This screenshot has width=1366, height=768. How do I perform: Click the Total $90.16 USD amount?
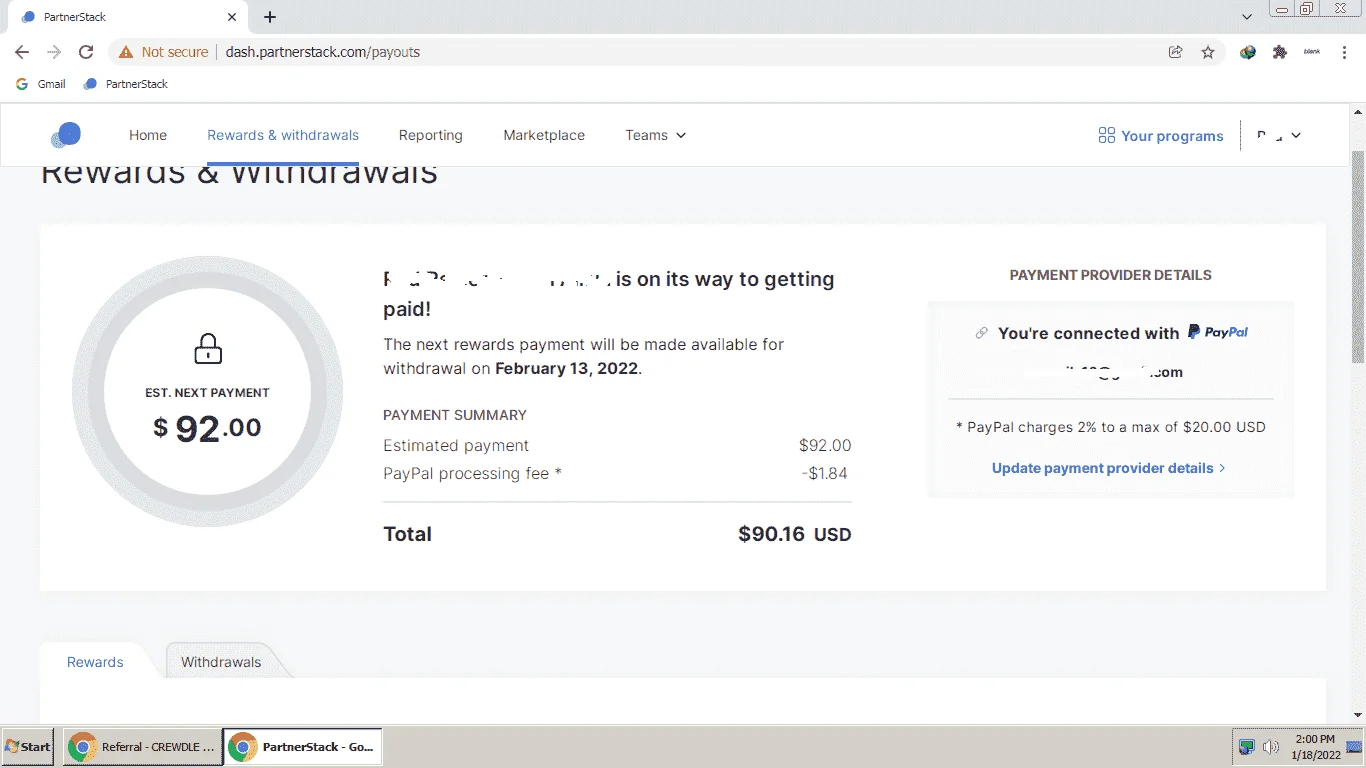pos(794,534)
